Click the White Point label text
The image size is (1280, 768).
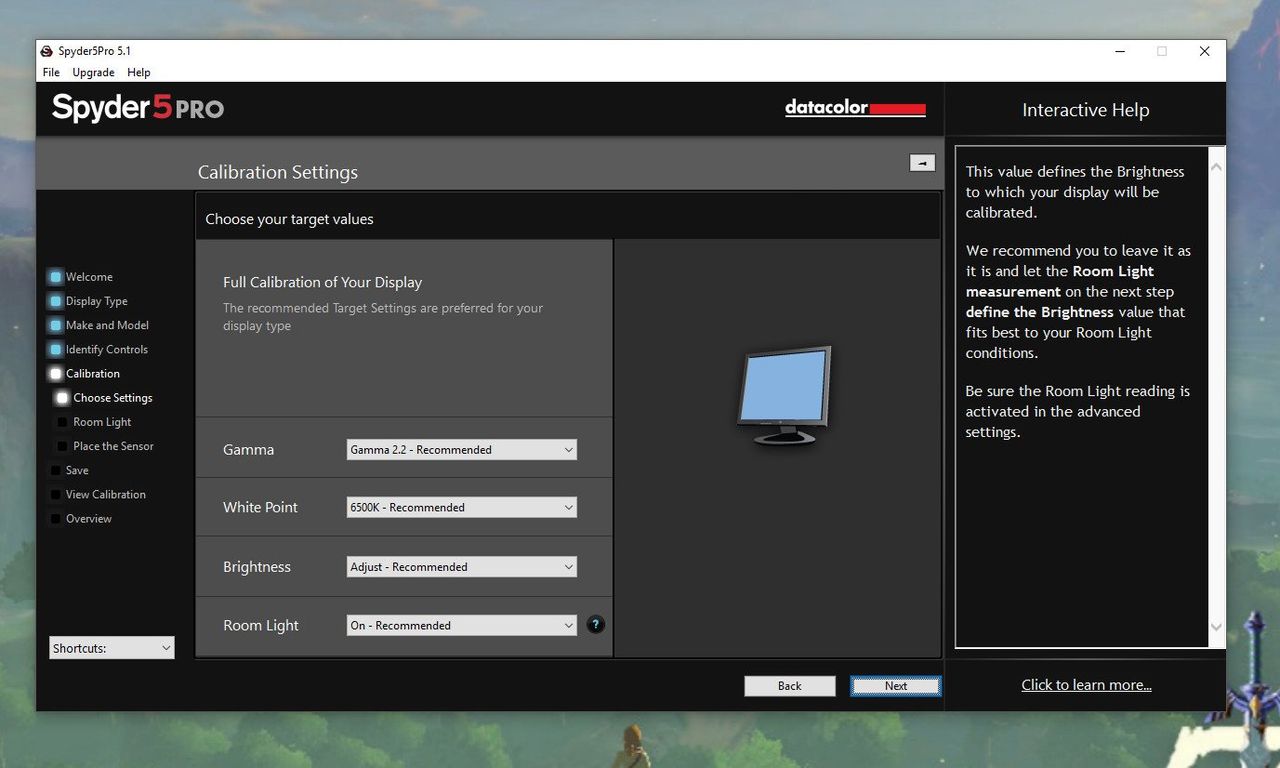point(260,507)
